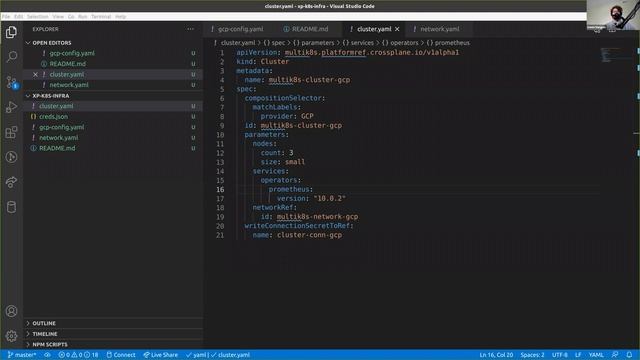Select cluster.yaml in XP-K8S-INFRA tree

pyautogui.click(x=113, y=106)
